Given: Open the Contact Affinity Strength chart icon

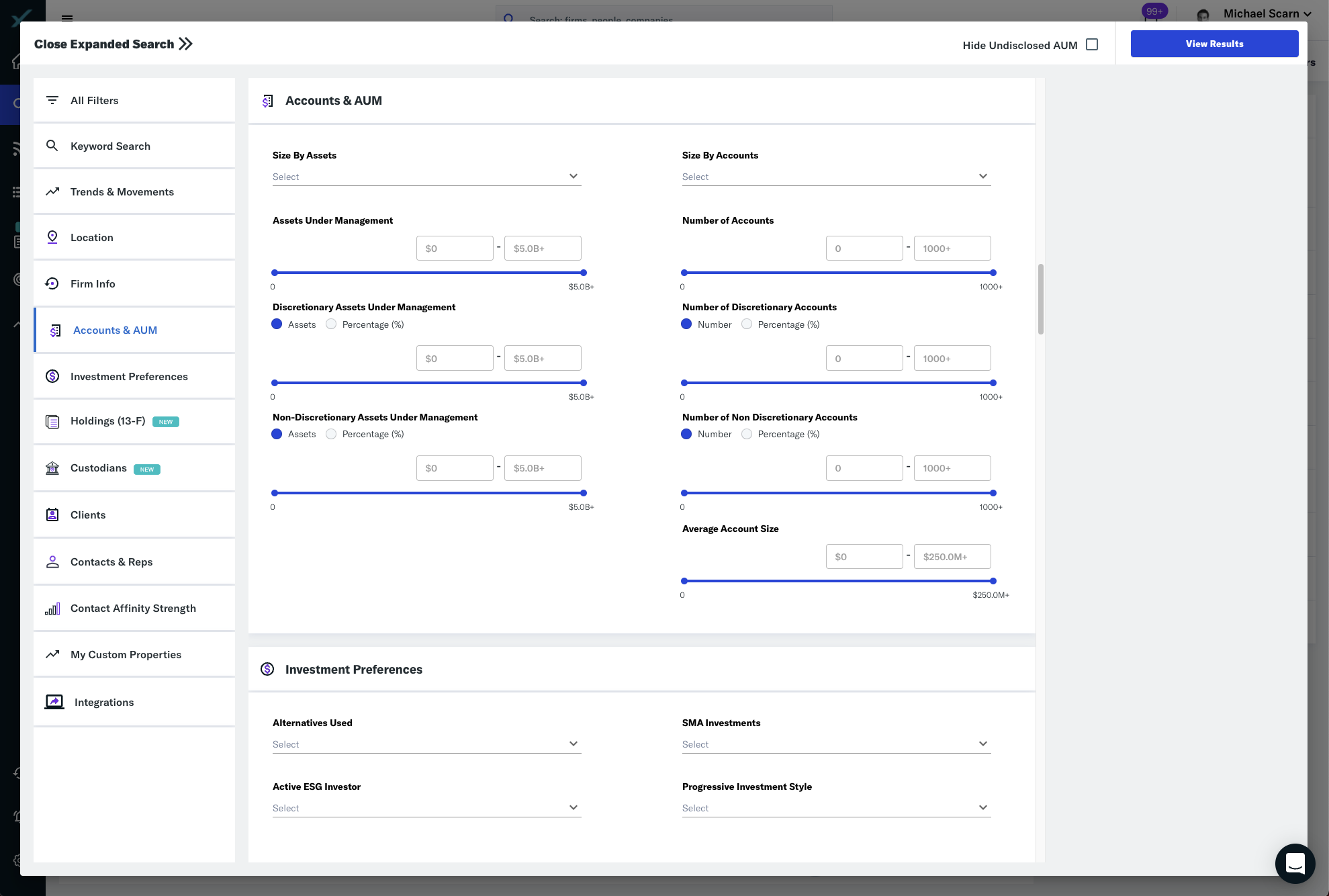Looking at the screenshot, I should click(52, 609).
